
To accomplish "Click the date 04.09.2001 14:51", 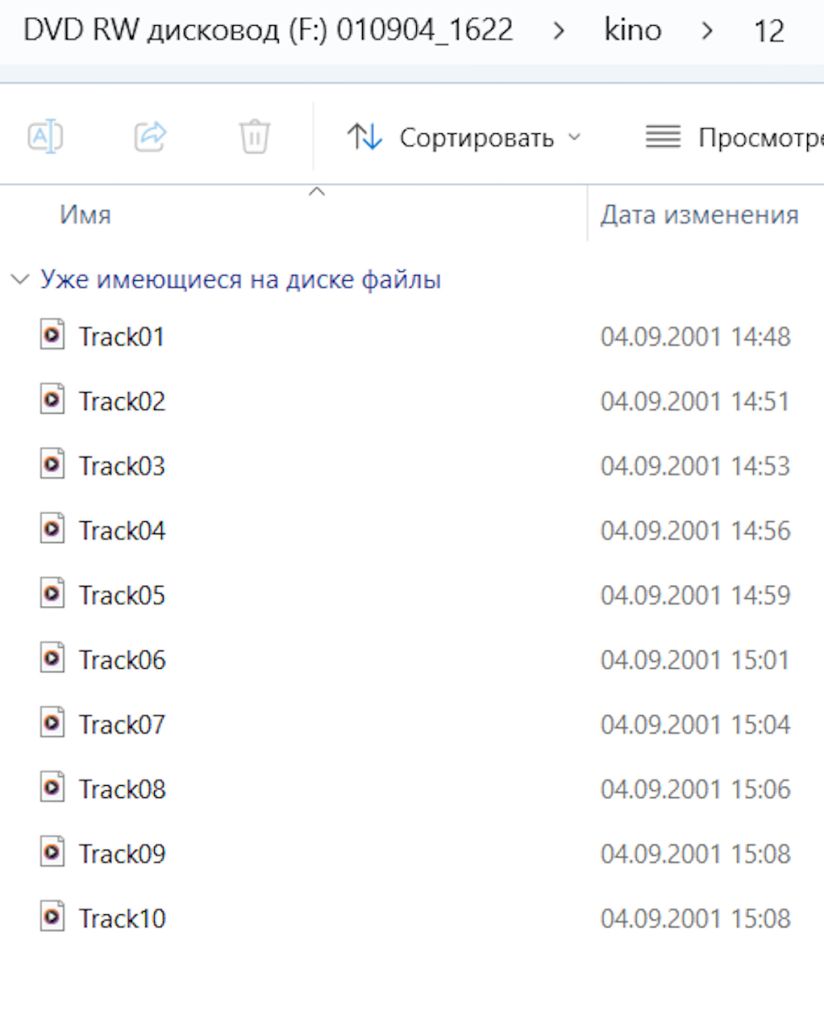I will tap(695, 401).
